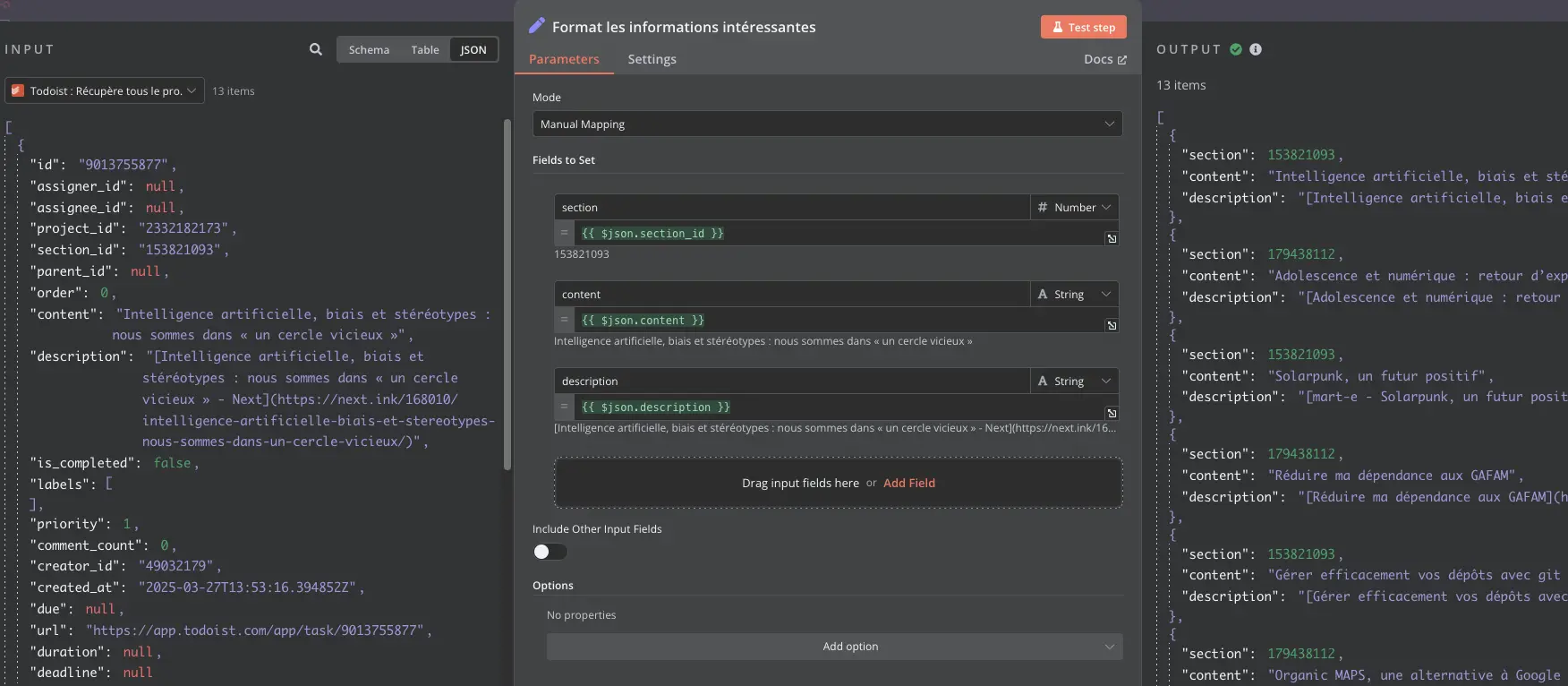The image size is (1568, 686).
Task: Click the equals expression icon of section value
Action: pyautogui.click(x=564, y=233)
